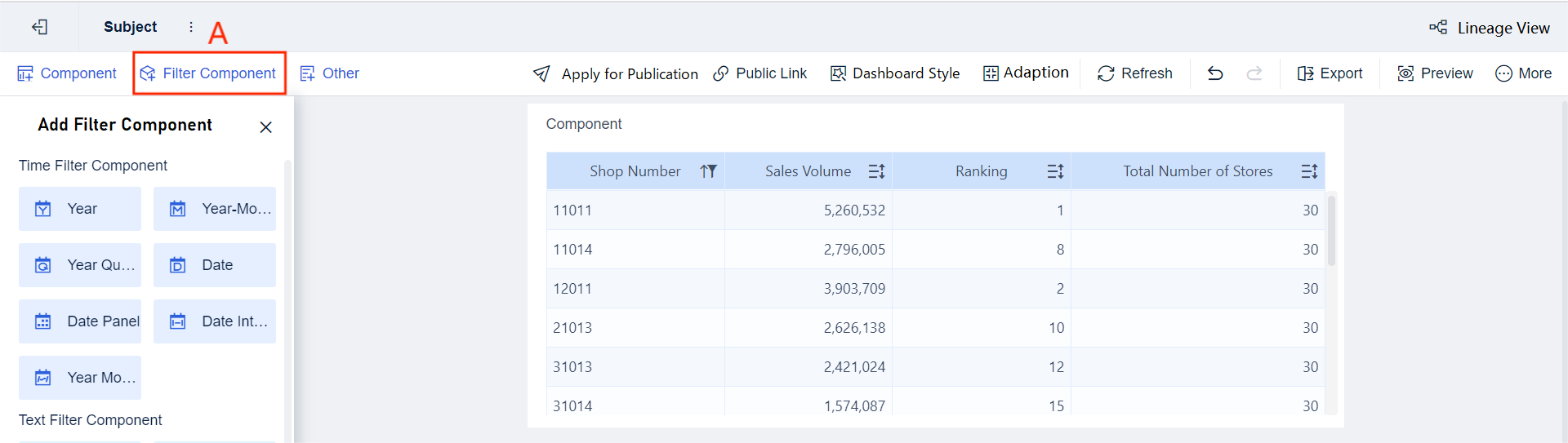Click Apply for Publication

(616, 73)
